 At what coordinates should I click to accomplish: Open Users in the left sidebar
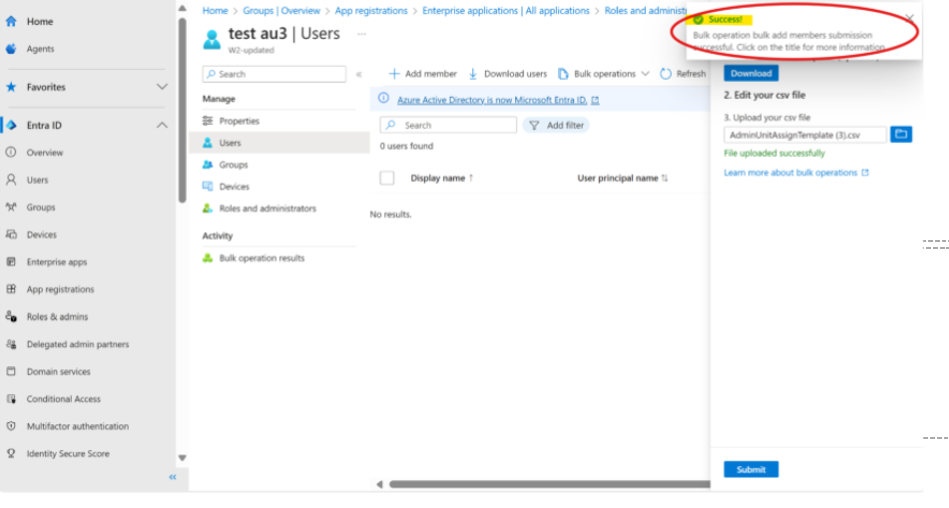coord(37,180)
